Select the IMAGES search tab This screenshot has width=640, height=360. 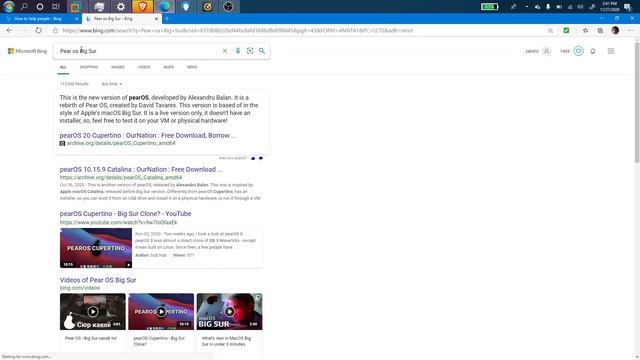click(118, 67)
